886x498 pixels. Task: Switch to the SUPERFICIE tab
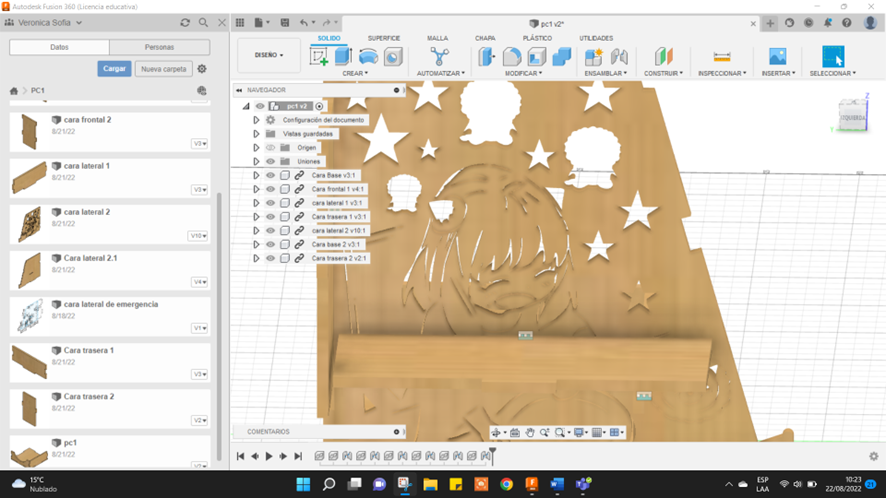click(x=384, y=38)
